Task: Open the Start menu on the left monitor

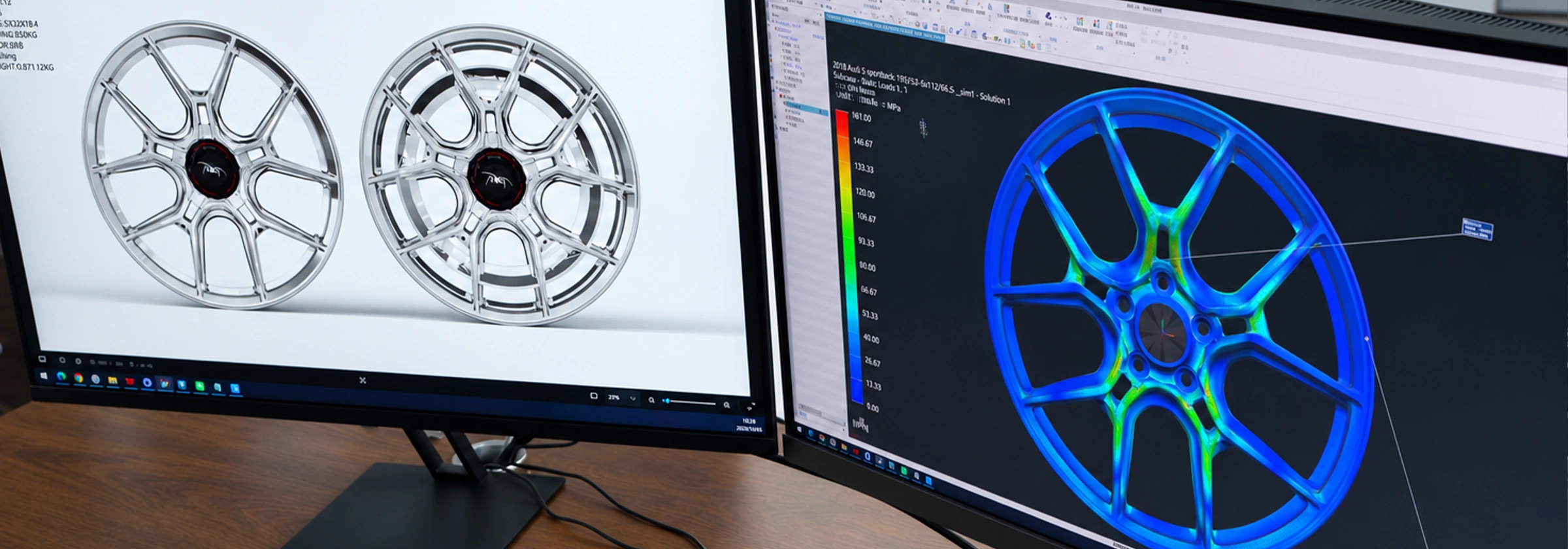Action: [x=43, y=376]
